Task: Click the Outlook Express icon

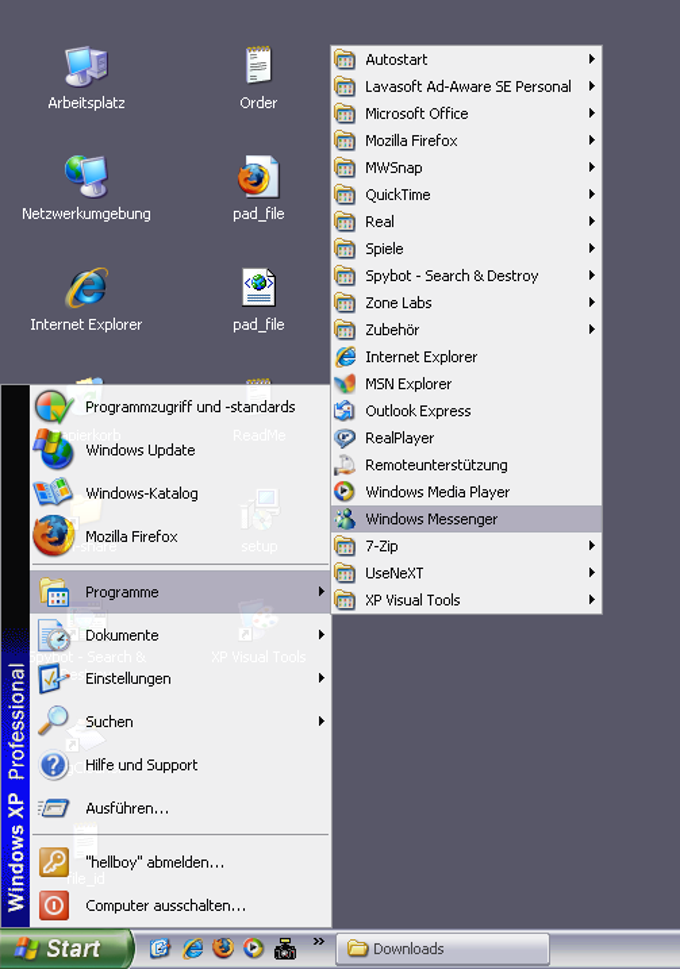Action: tap(345, 411)
